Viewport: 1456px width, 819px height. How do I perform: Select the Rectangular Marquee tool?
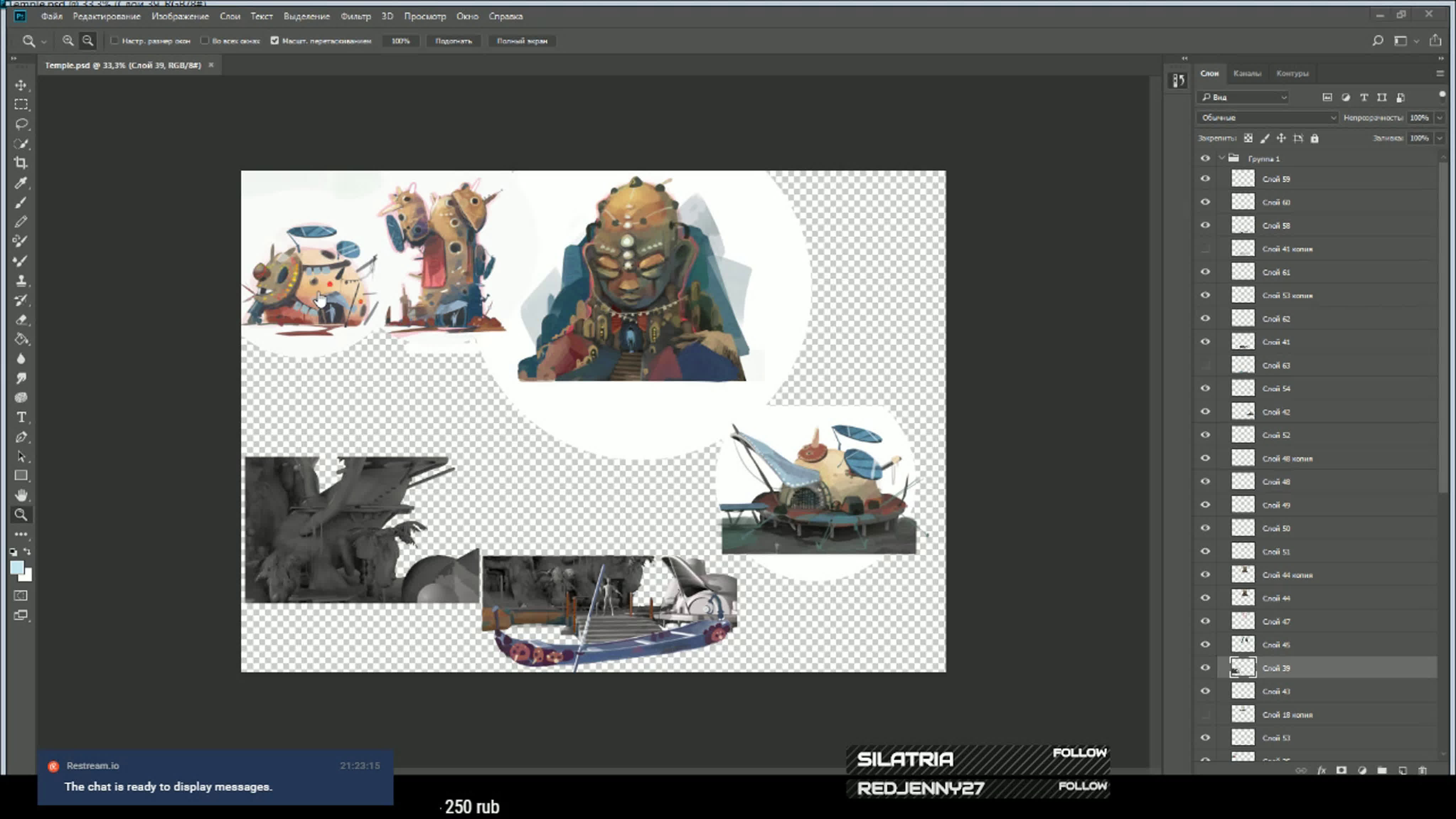click(21, 105)
